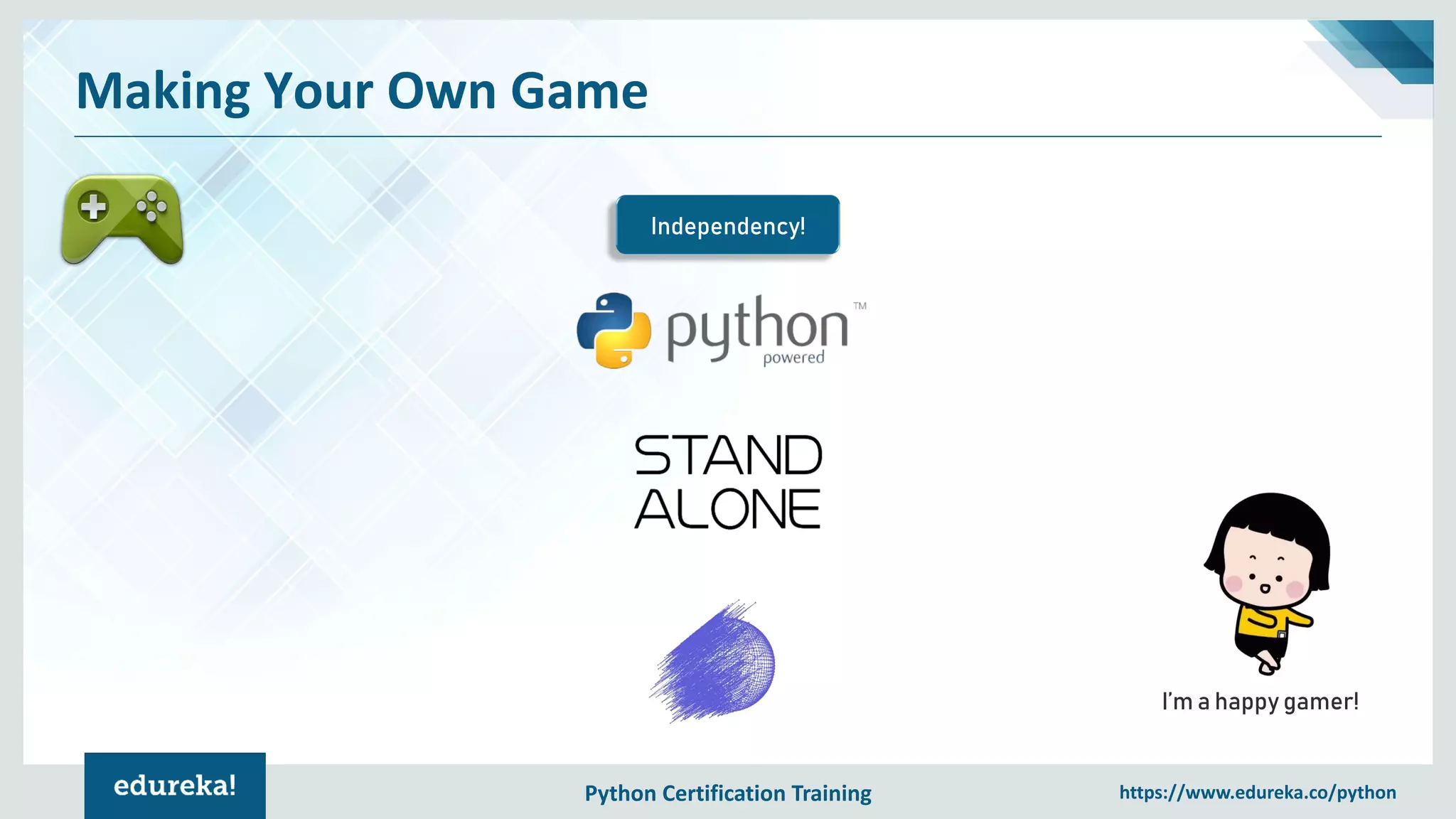The height and width of the screenshot is (819, 1456).
Task: Click the edureka! logo box
Action: [175, 786]
